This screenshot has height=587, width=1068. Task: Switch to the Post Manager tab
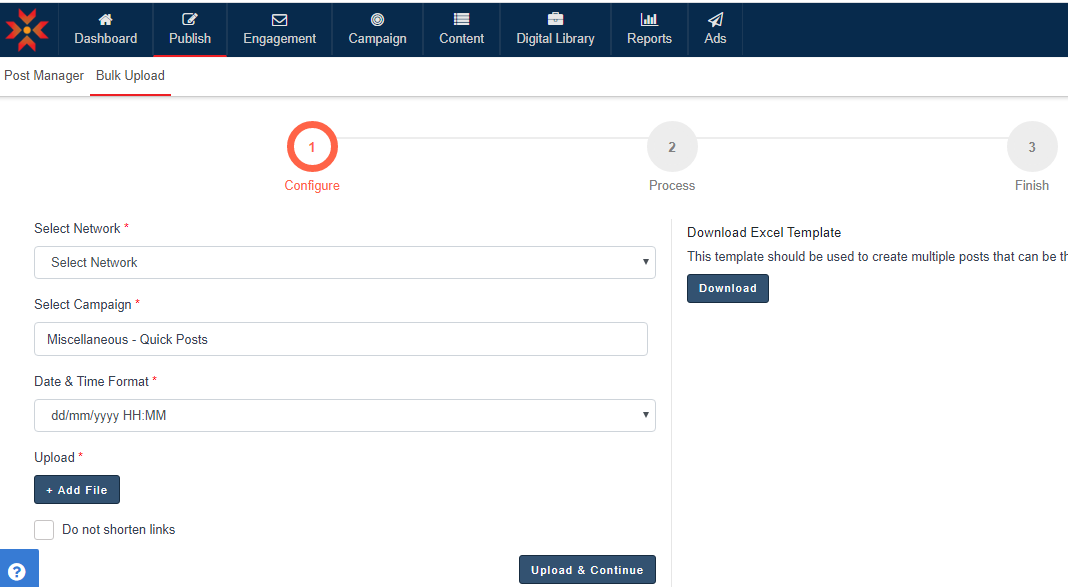click(x=44, y=76)
